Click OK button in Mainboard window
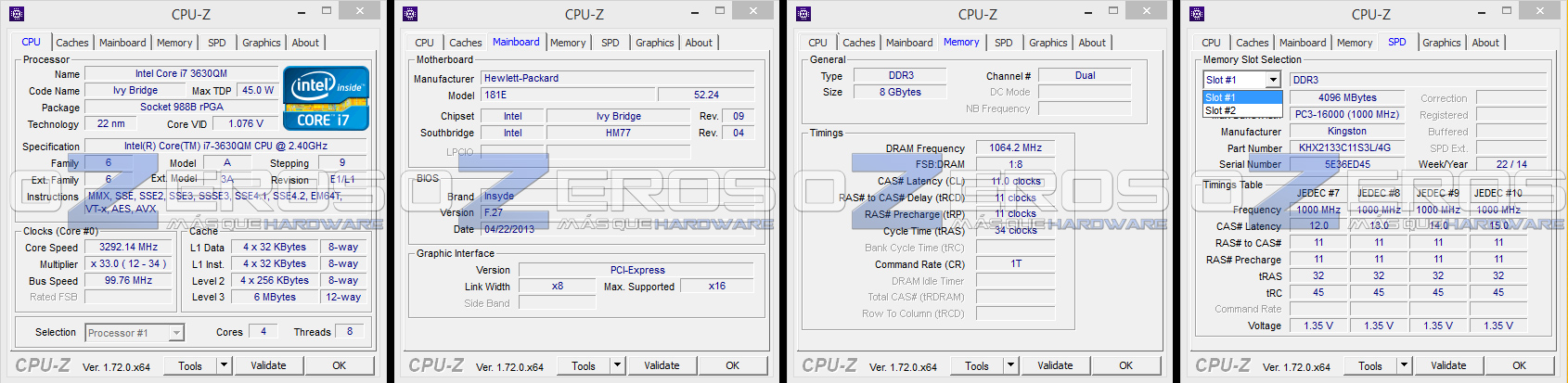This screenshot has width=1568, height=383. point(733,365)
